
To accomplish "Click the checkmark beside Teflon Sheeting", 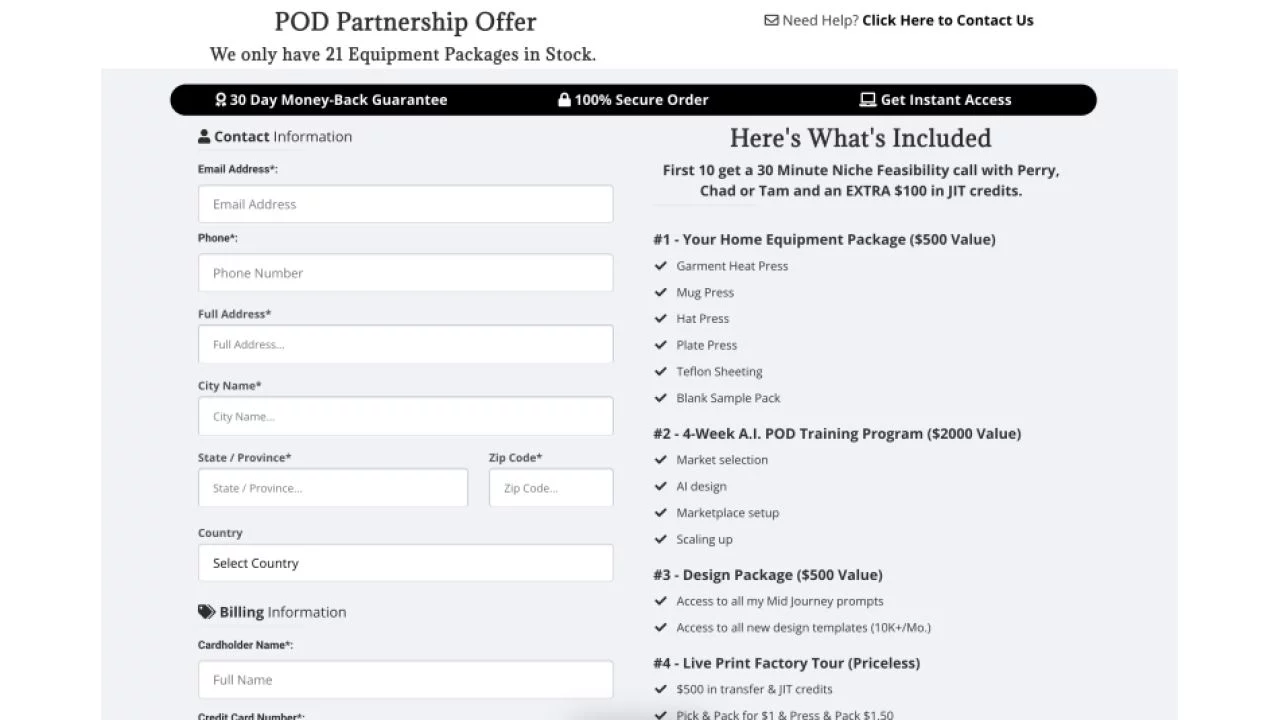I will 661,371.
